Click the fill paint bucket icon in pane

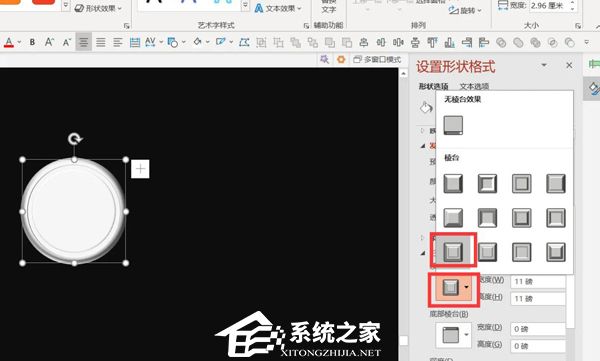(x=426, y=108)
